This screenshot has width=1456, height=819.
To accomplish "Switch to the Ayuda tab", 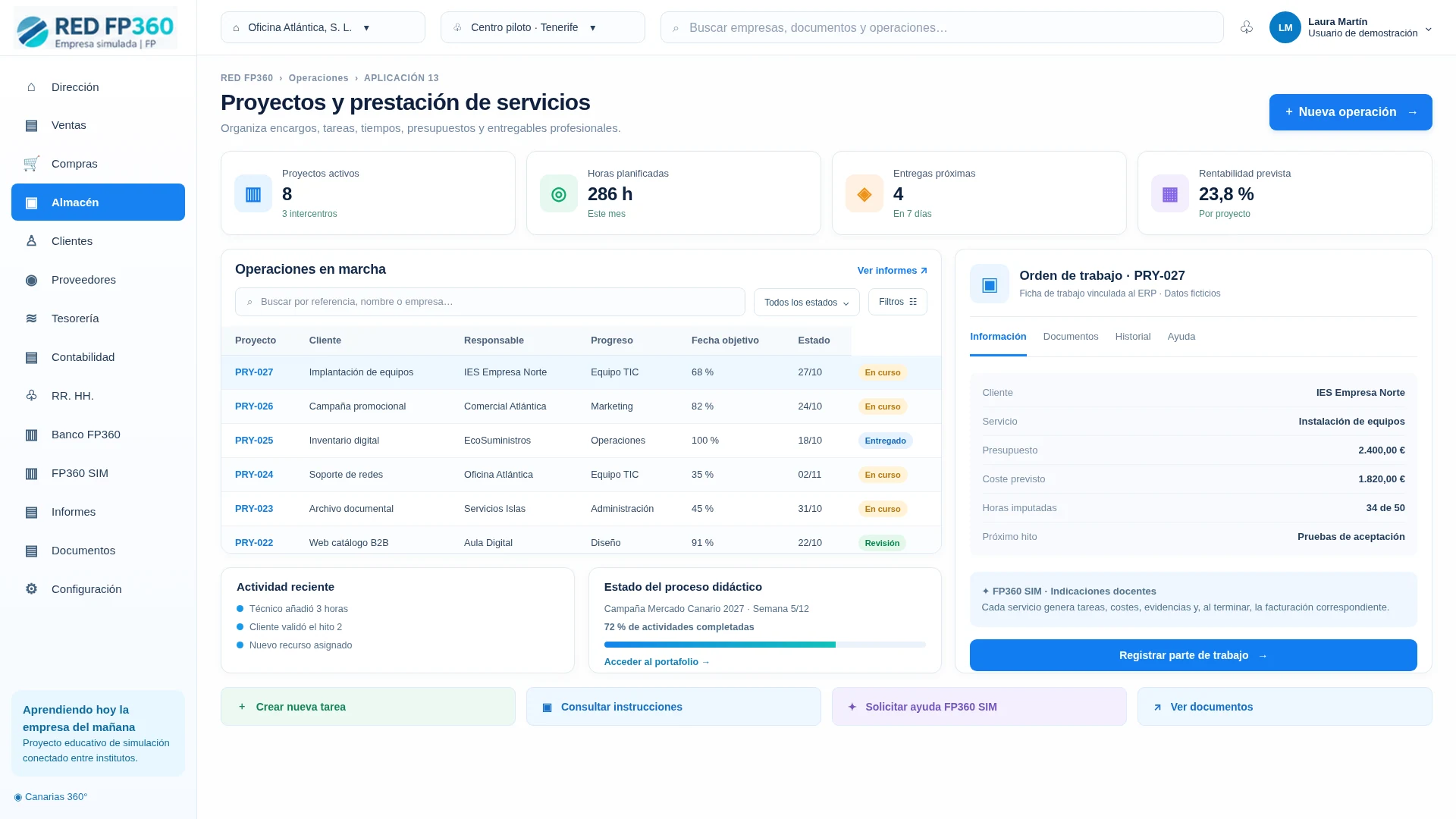I will (x=1181, y=337).
